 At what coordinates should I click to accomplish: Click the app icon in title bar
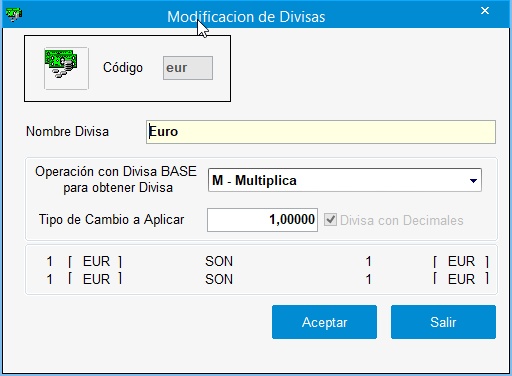[14, 14]
